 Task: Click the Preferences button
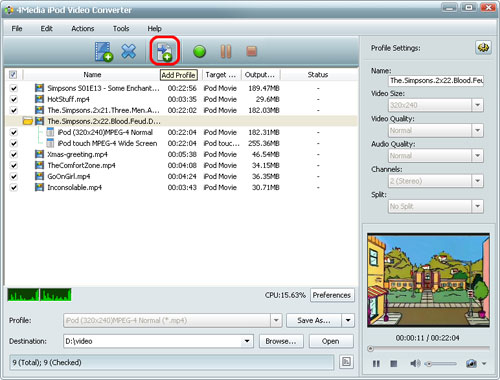[x=332, y=295]
